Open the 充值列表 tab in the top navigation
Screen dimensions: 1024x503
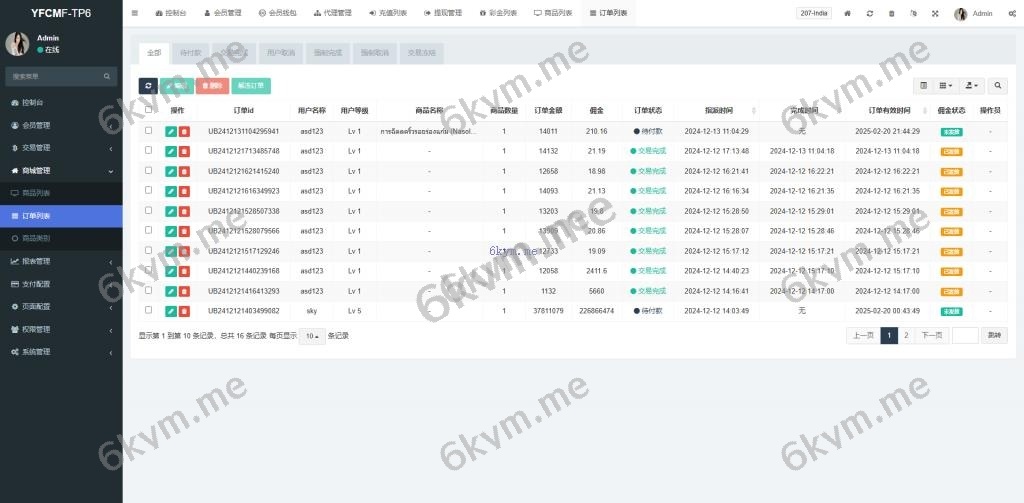point(387,14)
